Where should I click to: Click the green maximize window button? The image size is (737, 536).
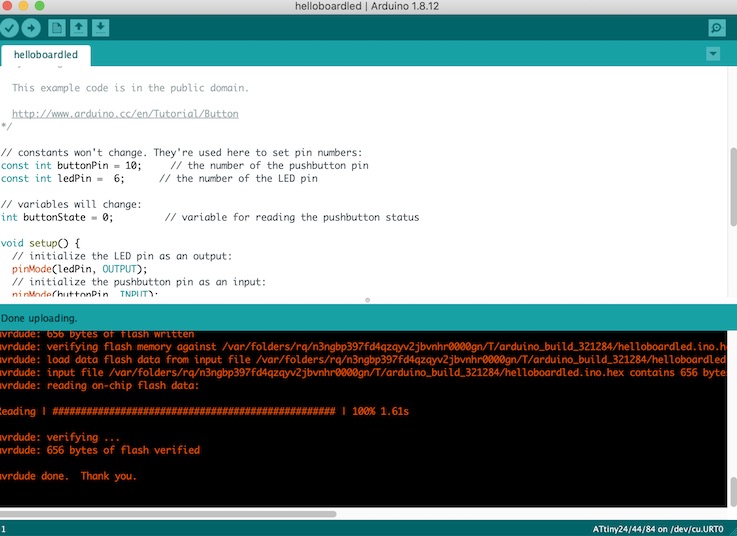[x=39, y=6]
